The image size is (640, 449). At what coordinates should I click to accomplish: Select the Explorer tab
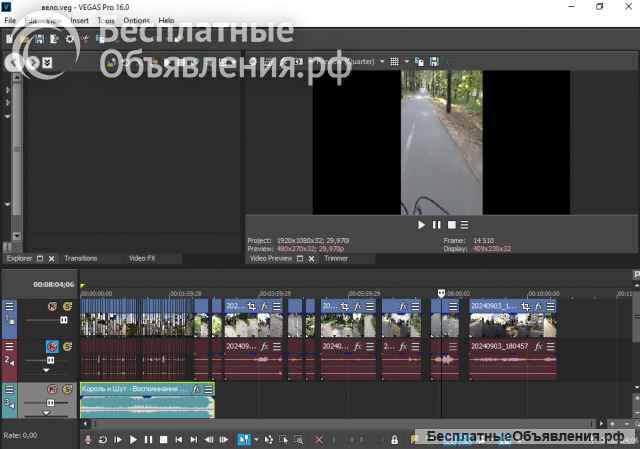point(19,259)
